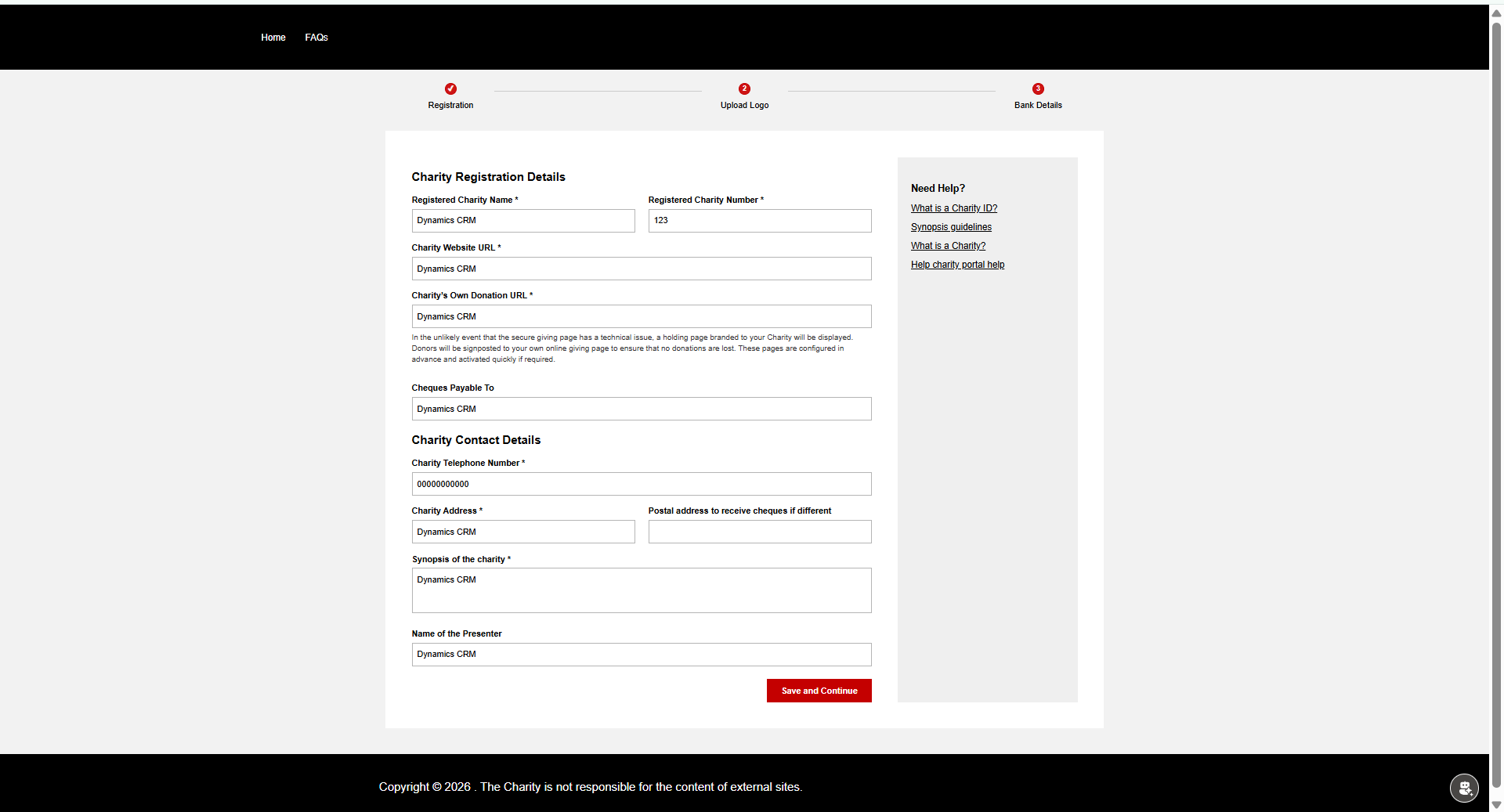This screenshot has width=1504, height=812.
Task: Focus the Name of the Presenter field
Action: point(642,655)
